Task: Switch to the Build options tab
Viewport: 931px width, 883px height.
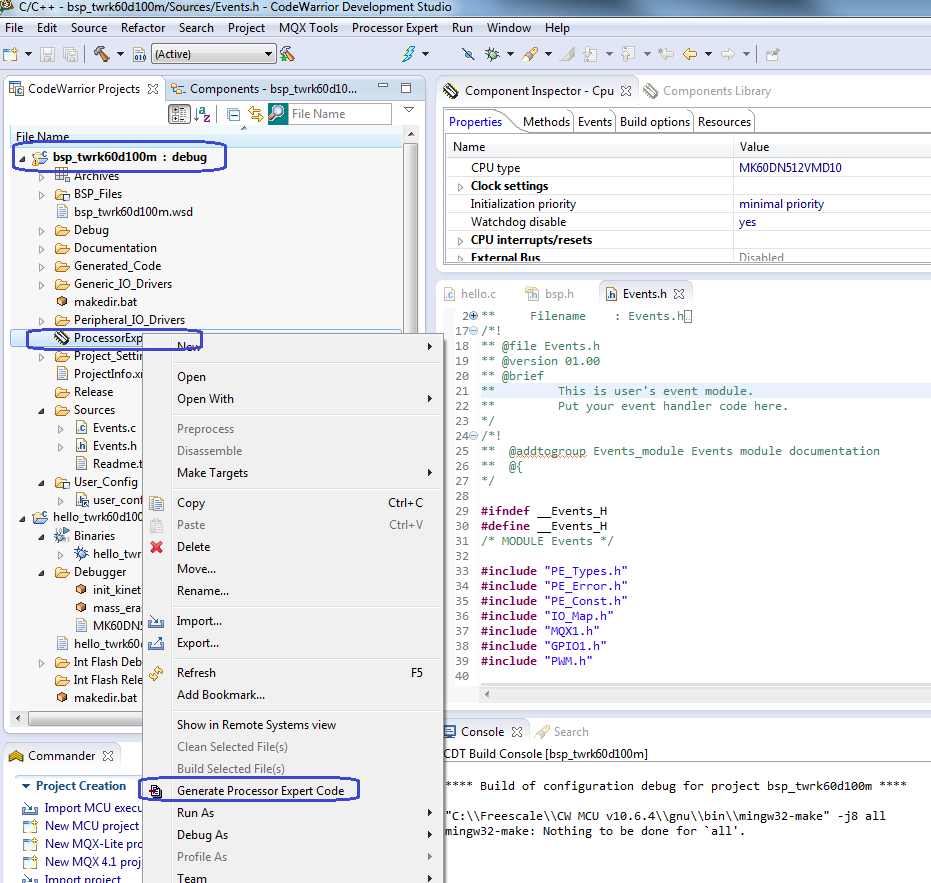Action: [654, 122]
